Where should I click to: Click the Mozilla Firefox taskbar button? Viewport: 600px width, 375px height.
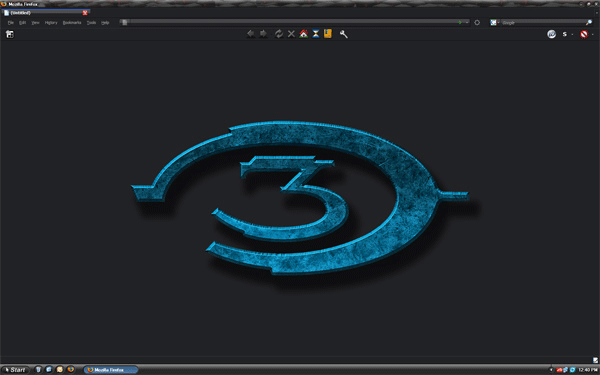pos(111,370)
